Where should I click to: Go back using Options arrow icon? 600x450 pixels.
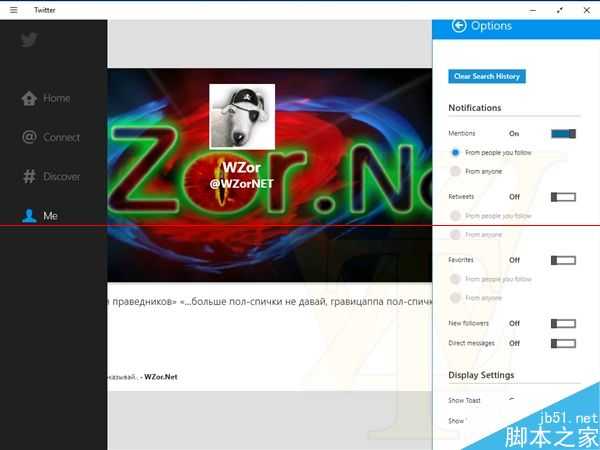tap(459, 26)
